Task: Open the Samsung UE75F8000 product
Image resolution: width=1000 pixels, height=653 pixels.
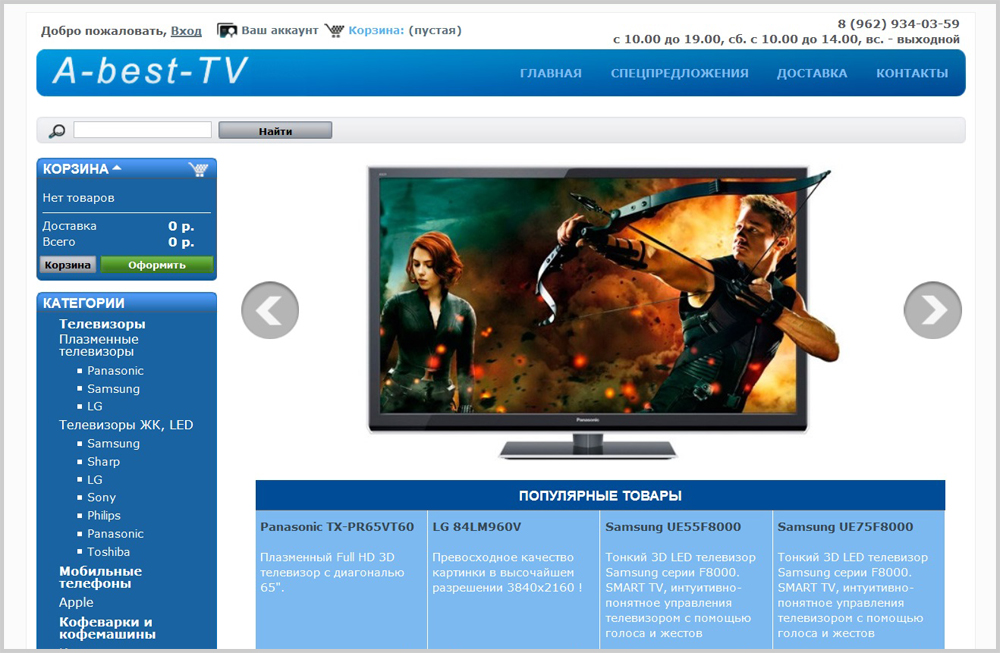Action: tap(845, 527)
